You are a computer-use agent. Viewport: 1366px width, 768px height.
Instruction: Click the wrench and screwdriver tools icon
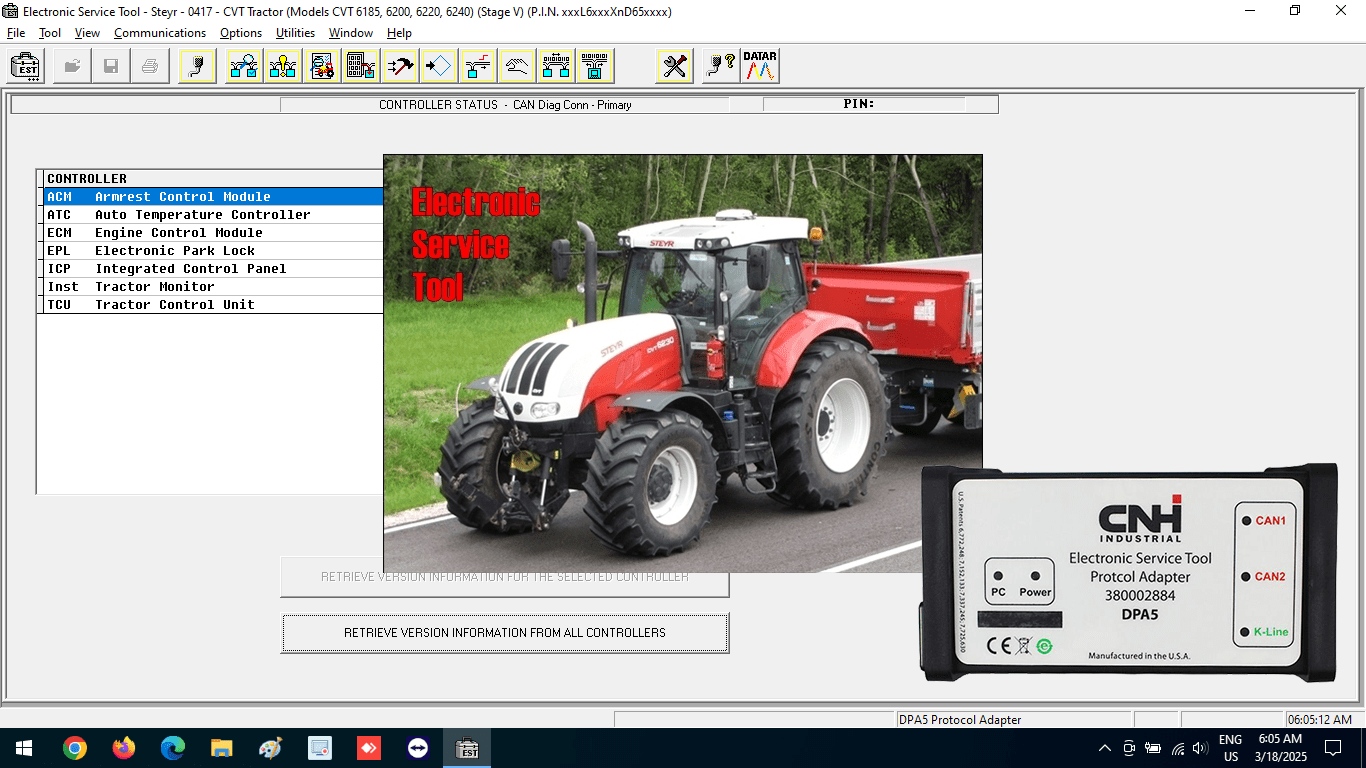(675, 67)
